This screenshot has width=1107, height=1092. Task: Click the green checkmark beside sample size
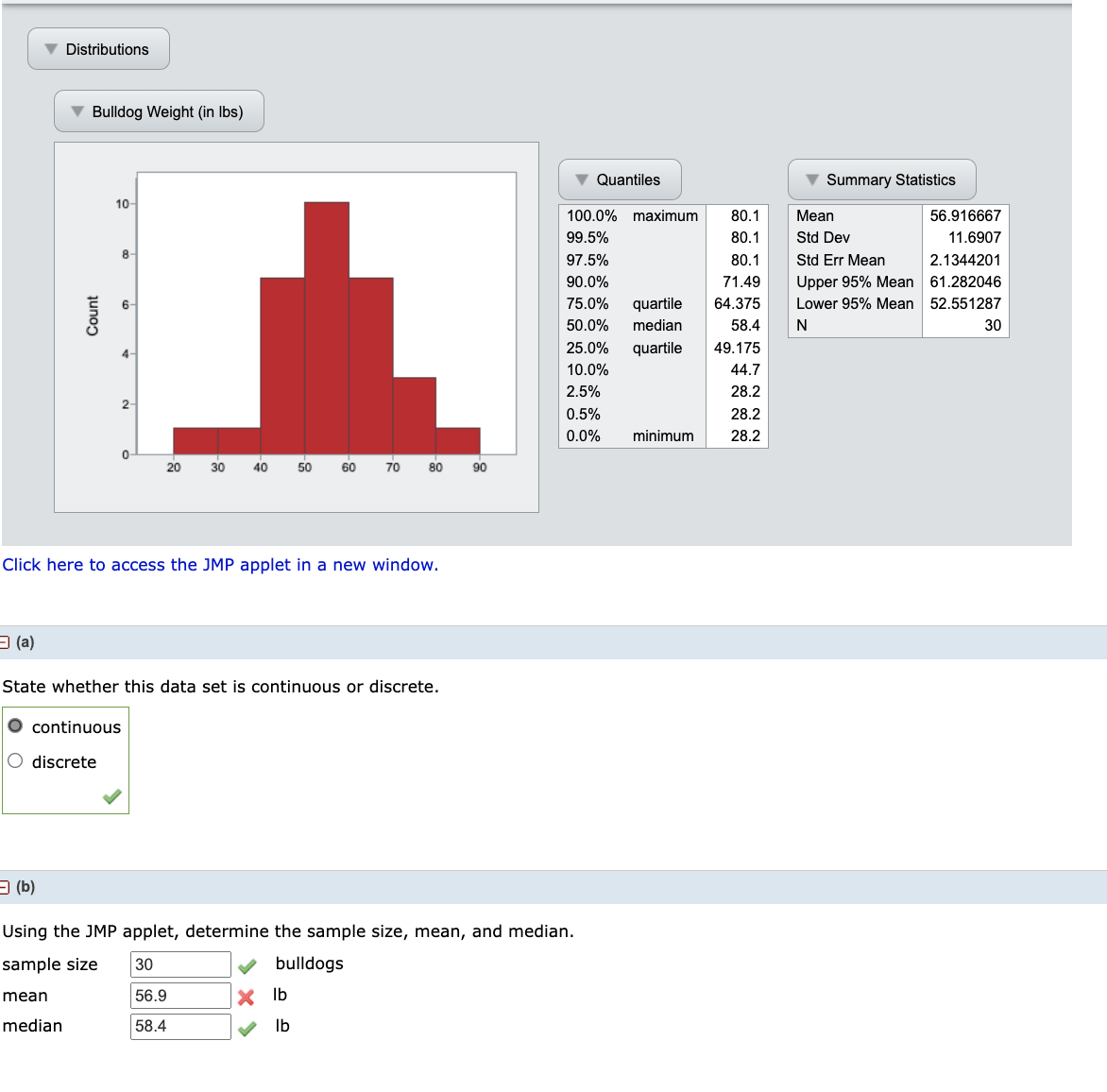[x=248, y=964]
